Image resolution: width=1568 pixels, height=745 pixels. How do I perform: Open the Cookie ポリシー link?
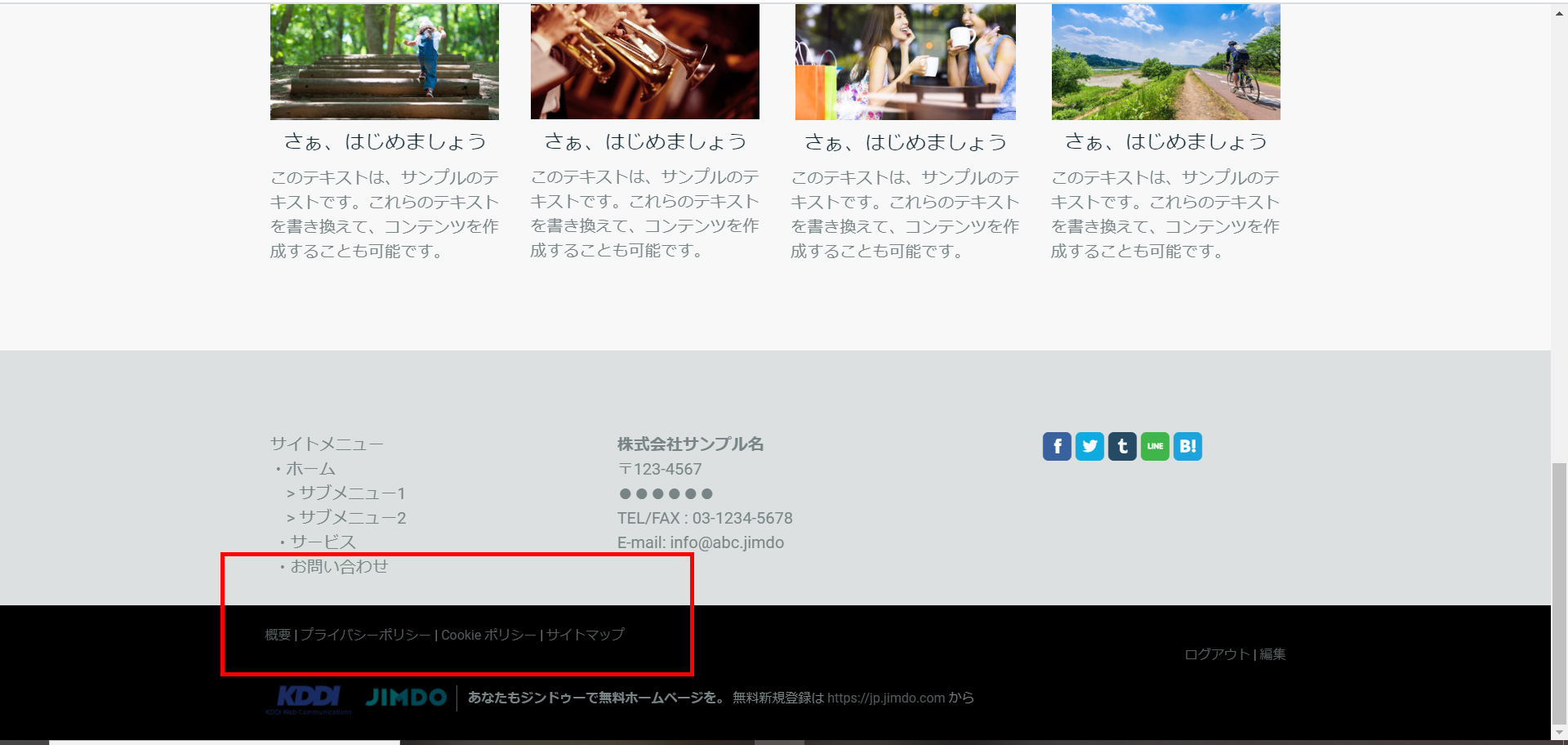point(488,635)
